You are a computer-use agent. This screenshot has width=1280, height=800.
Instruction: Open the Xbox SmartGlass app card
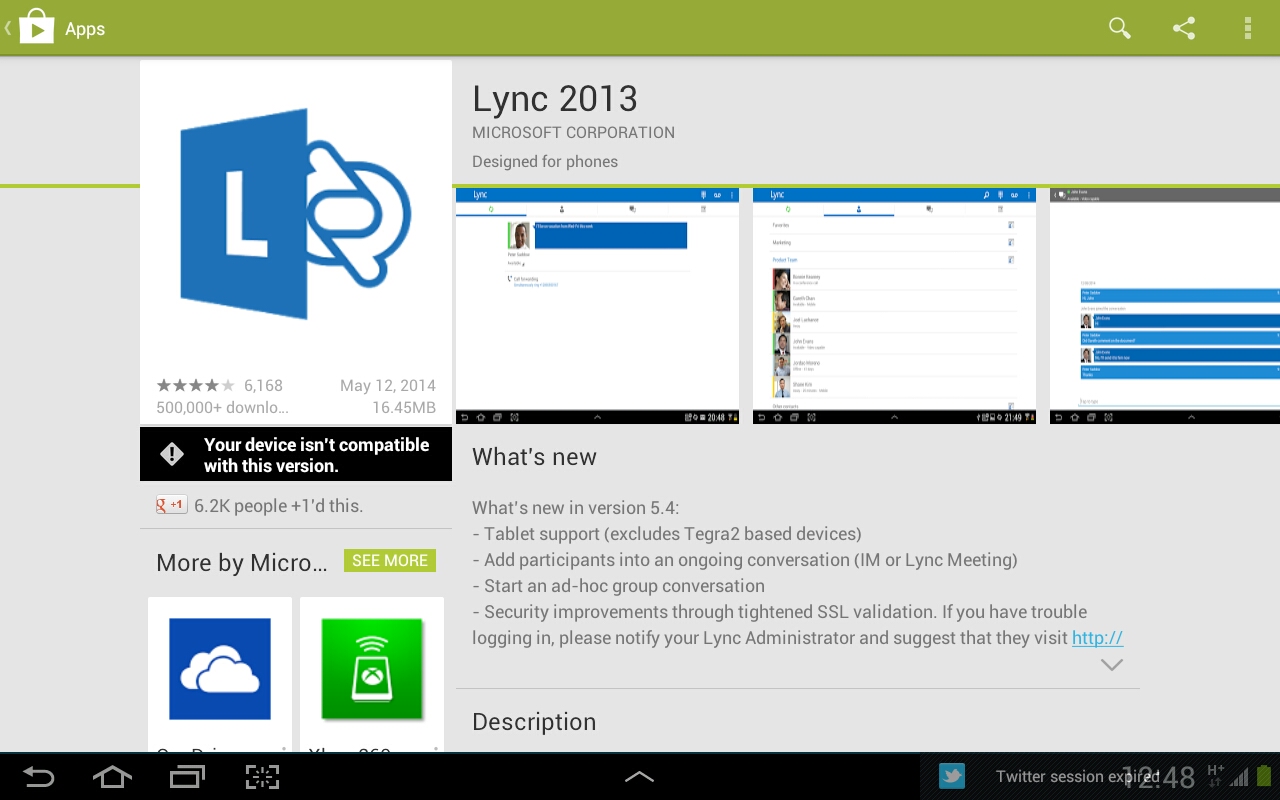(372, 674)
